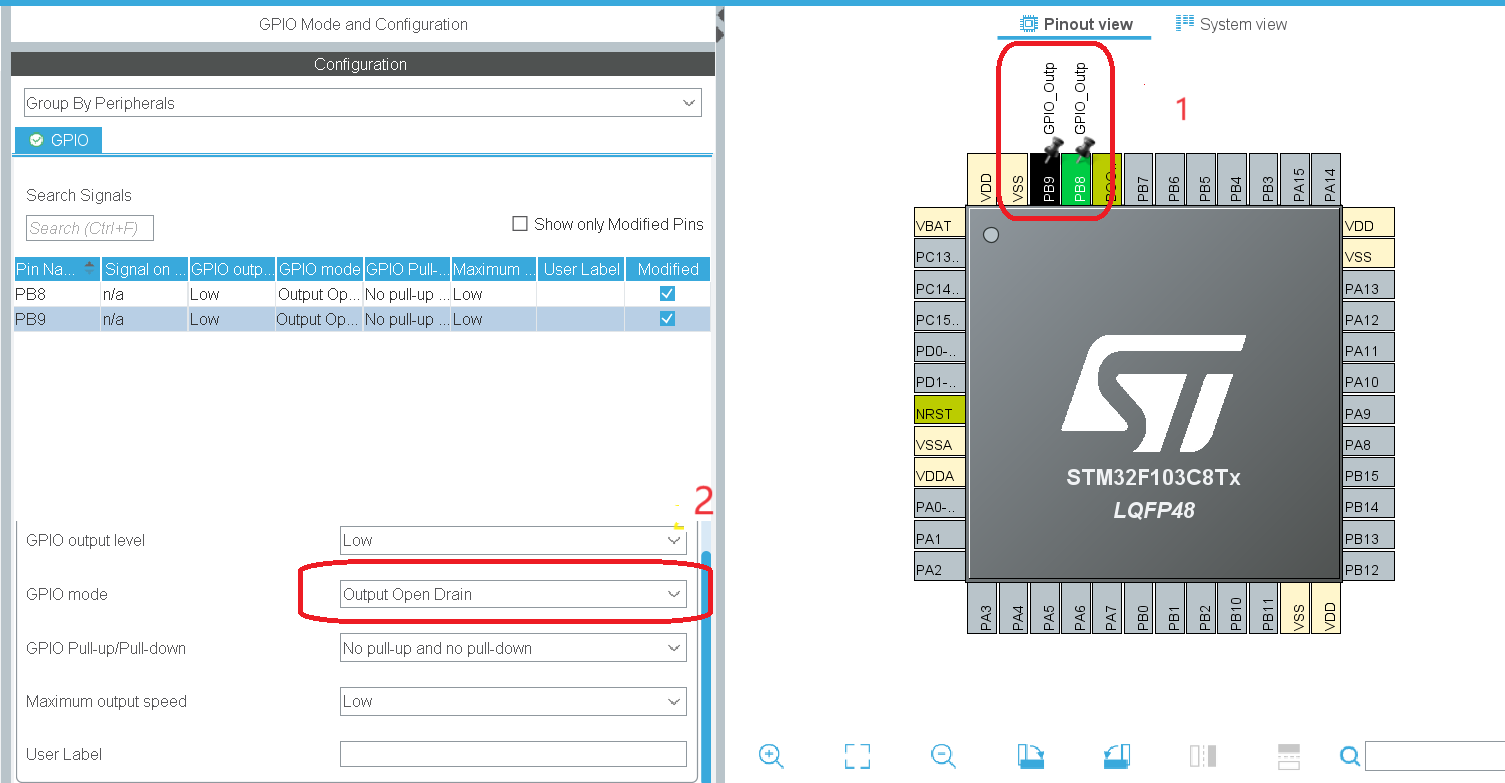Select the green PB8 pin on the chip
The image size is (1505, 783).
(1077, 182)
